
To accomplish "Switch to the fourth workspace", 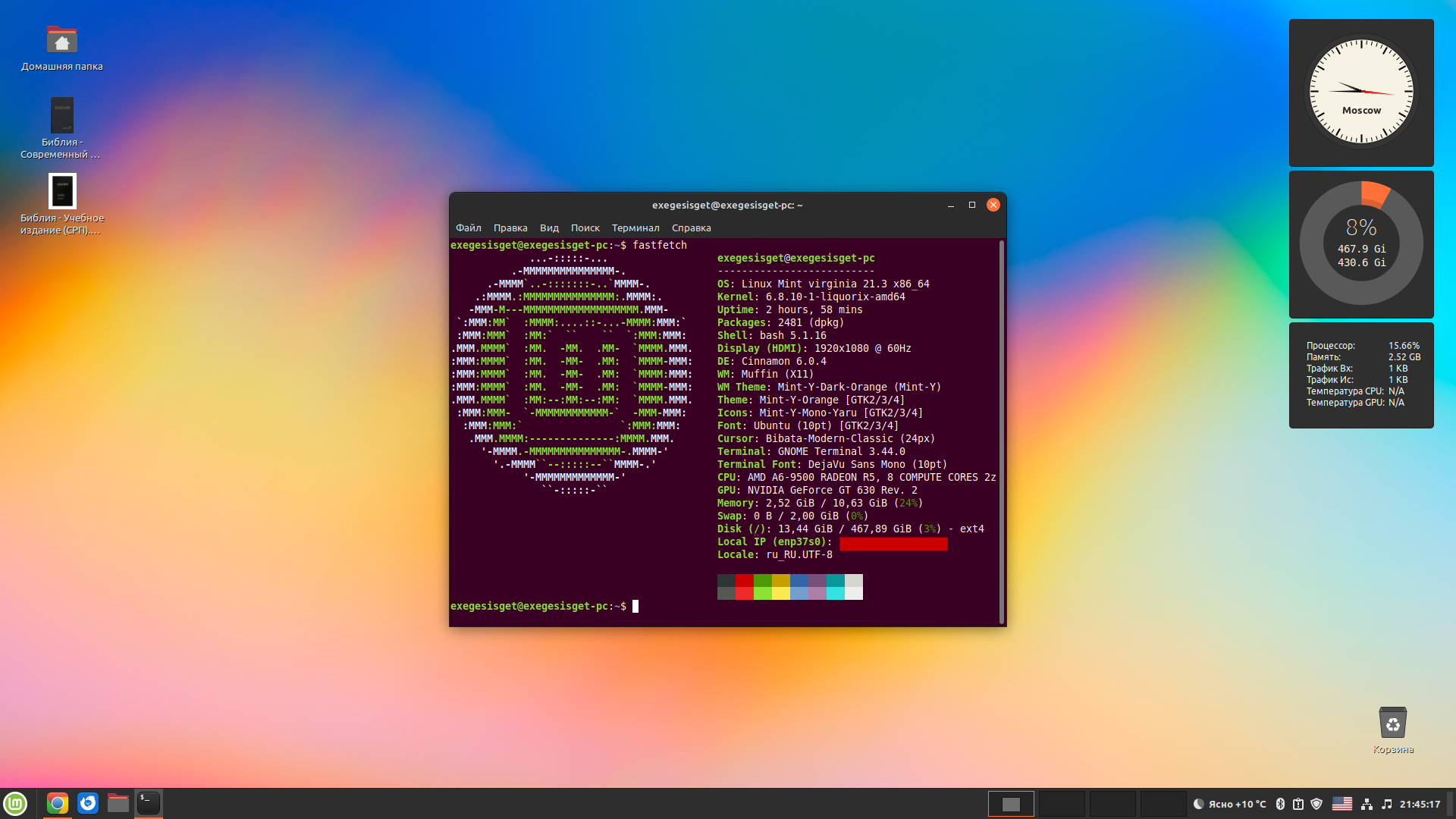I will 1163,804.
